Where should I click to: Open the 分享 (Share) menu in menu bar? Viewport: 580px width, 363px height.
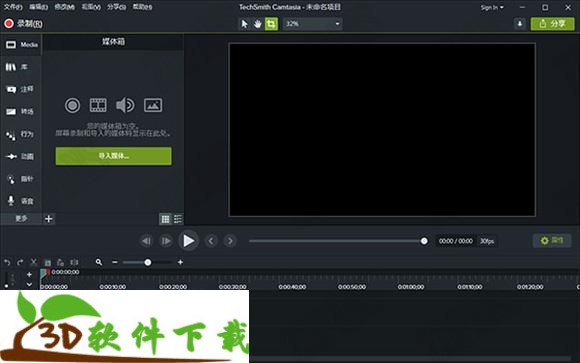(x=117, y=7)
